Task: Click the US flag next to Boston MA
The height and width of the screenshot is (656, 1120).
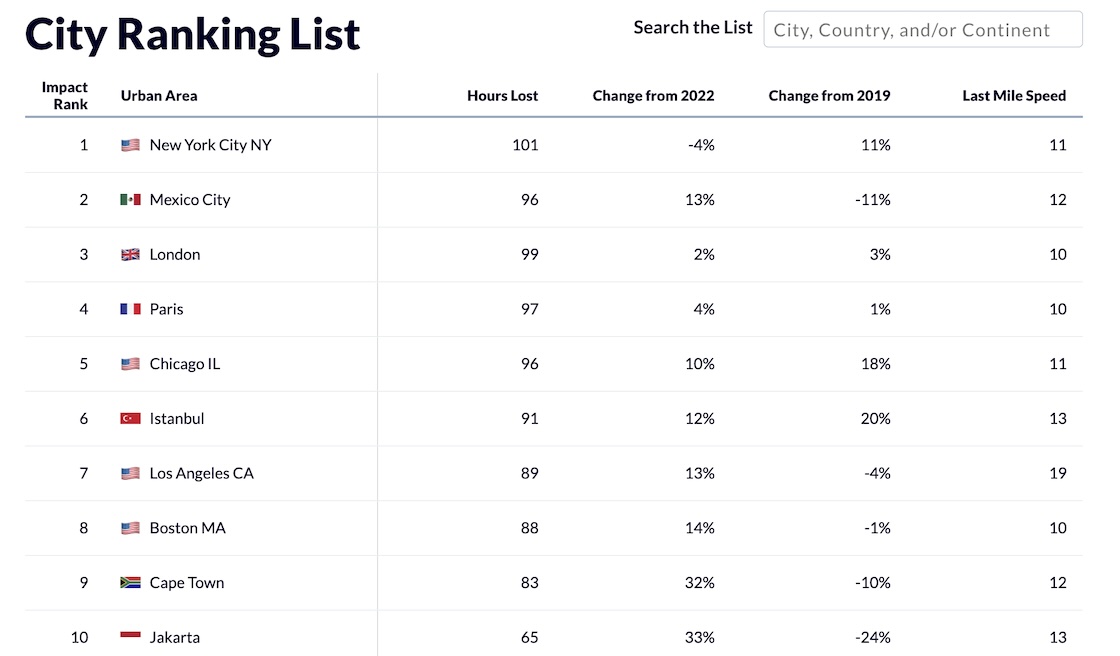Action: coord(130,528)
